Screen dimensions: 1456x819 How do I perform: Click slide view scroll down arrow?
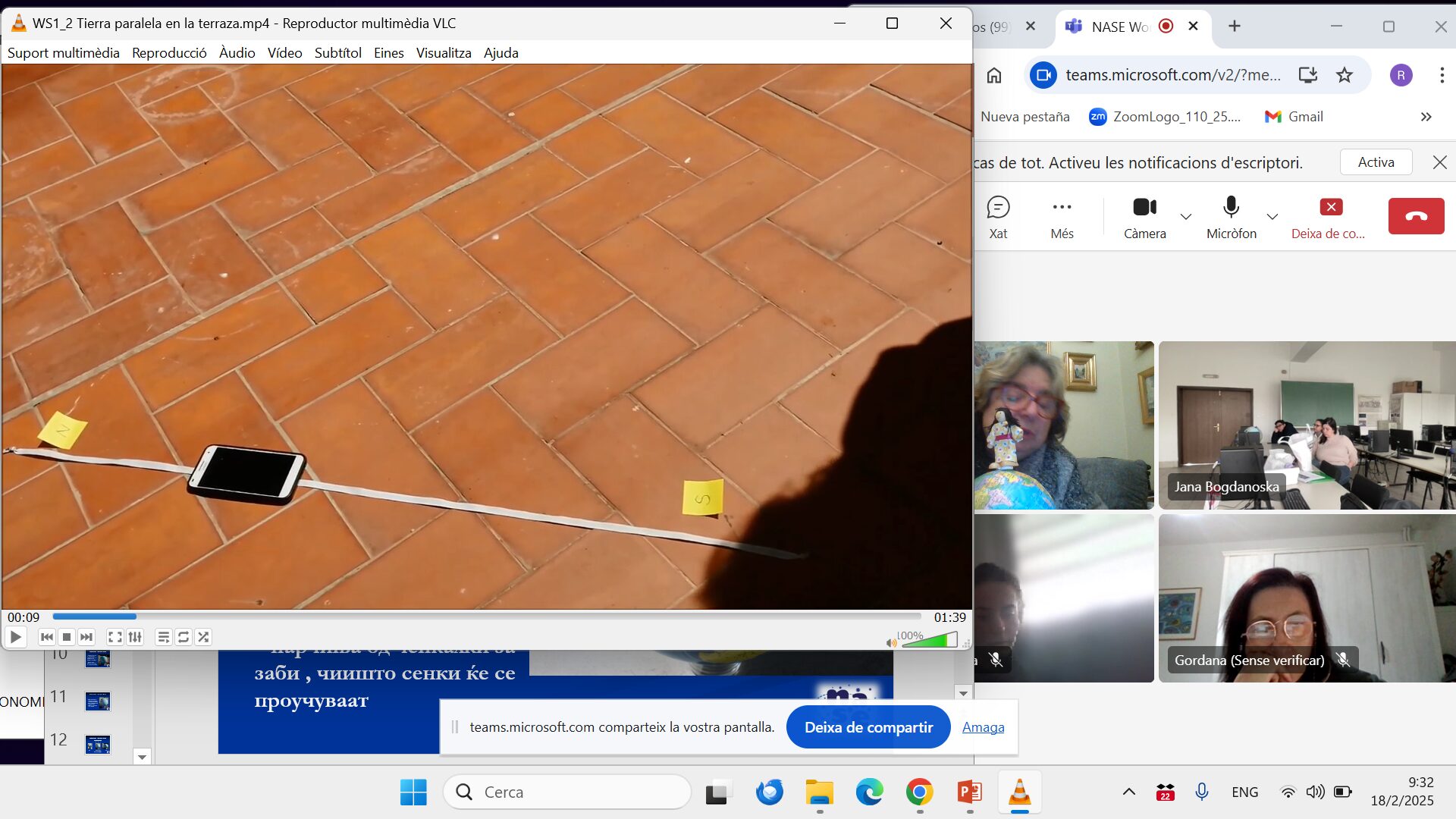point(963,693)
